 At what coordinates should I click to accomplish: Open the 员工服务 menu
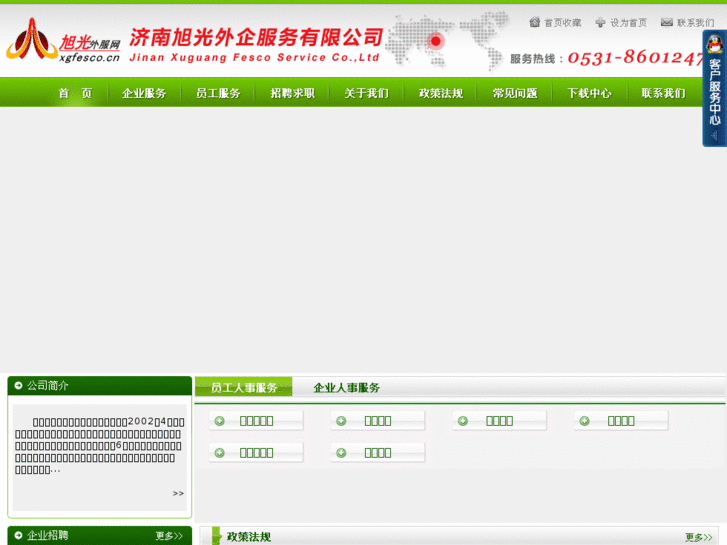(218, 93)
